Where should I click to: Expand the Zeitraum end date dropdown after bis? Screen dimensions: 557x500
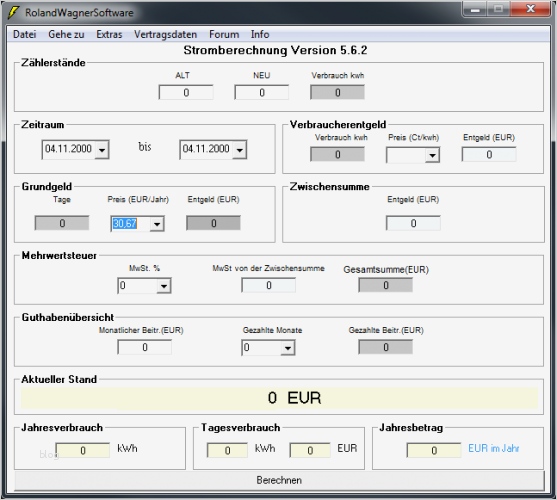coord(240,150)
